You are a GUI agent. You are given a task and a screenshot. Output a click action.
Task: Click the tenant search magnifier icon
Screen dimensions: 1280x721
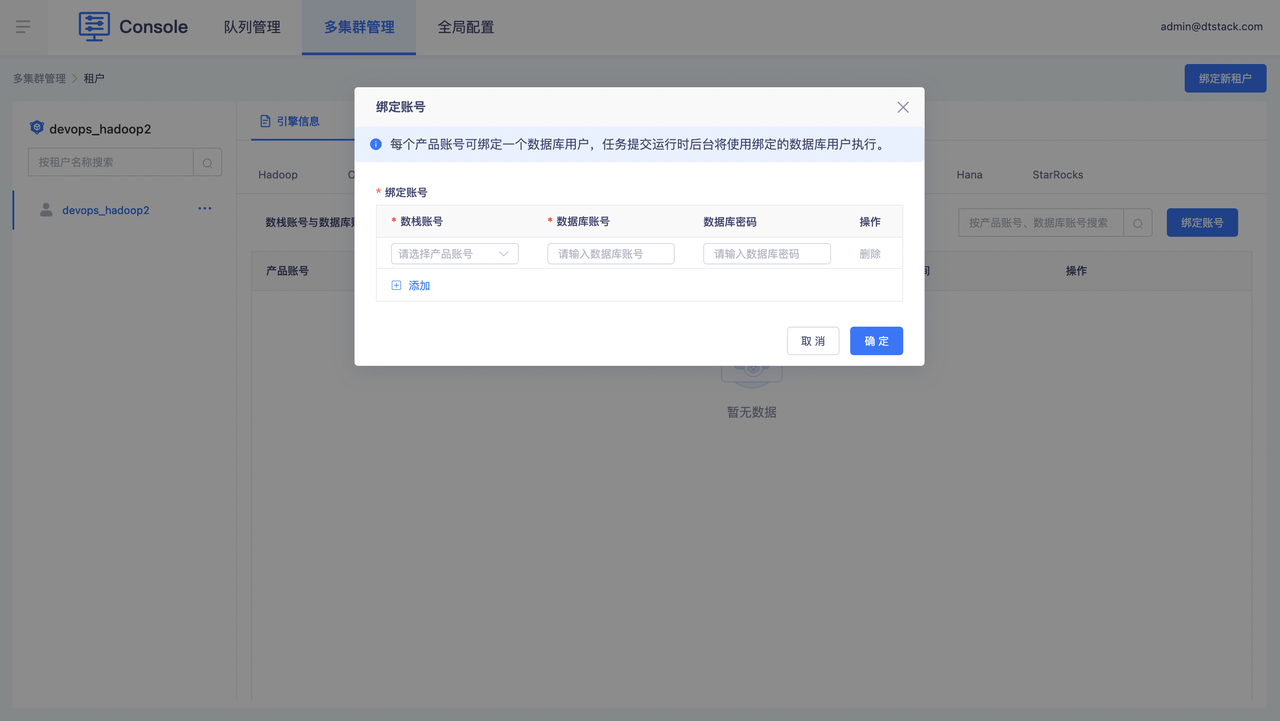pos(208,163)
